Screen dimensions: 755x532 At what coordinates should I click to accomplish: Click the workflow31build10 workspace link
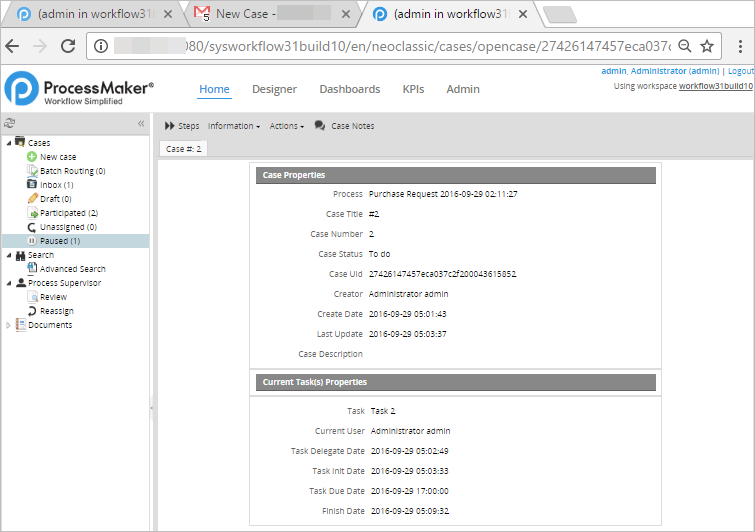click(715, 86)
